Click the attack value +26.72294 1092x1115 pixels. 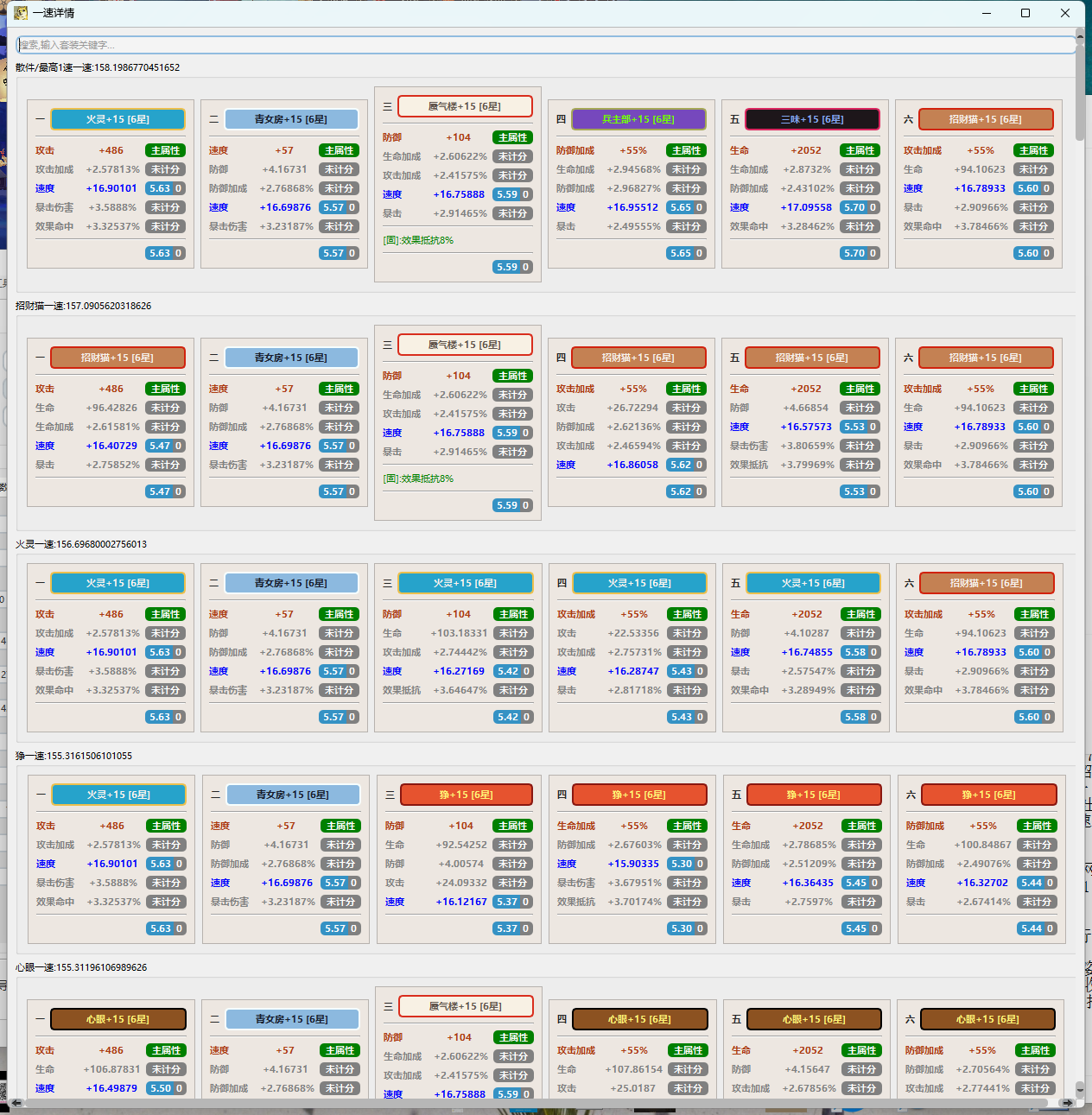point(632,408)
